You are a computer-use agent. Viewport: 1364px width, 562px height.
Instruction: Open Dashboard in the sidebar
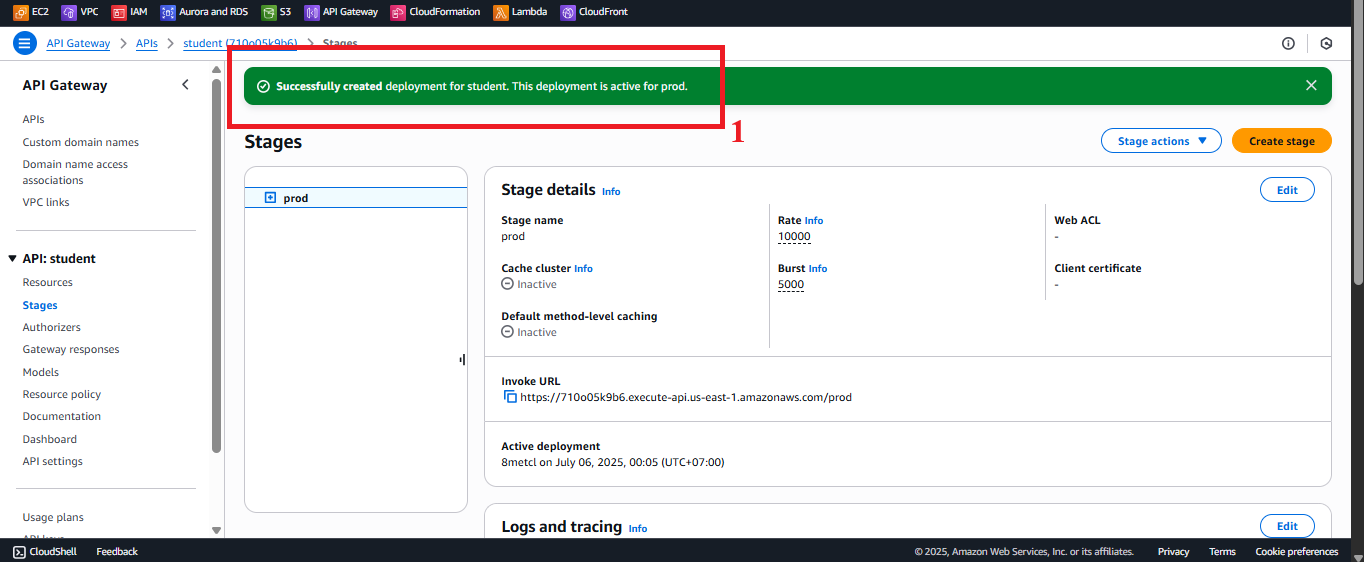(50, 439)
